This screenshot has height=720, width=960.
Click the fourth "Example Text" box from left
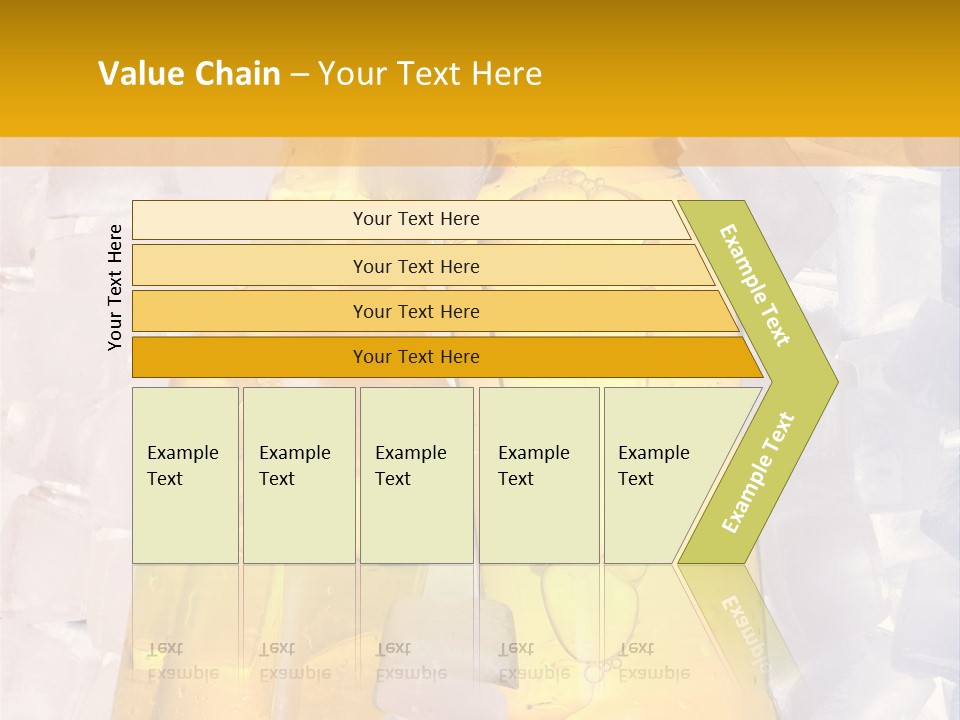tap(538, 473)
